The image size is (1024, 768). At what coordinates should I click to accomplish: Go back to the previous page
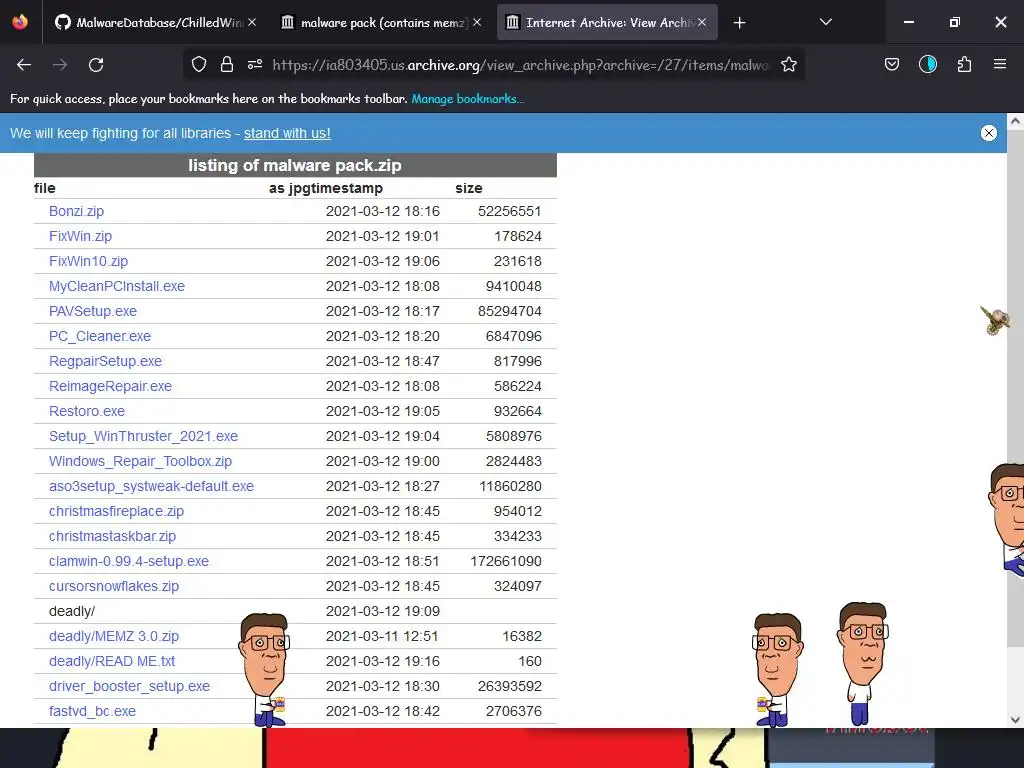(x=24, y=65)
